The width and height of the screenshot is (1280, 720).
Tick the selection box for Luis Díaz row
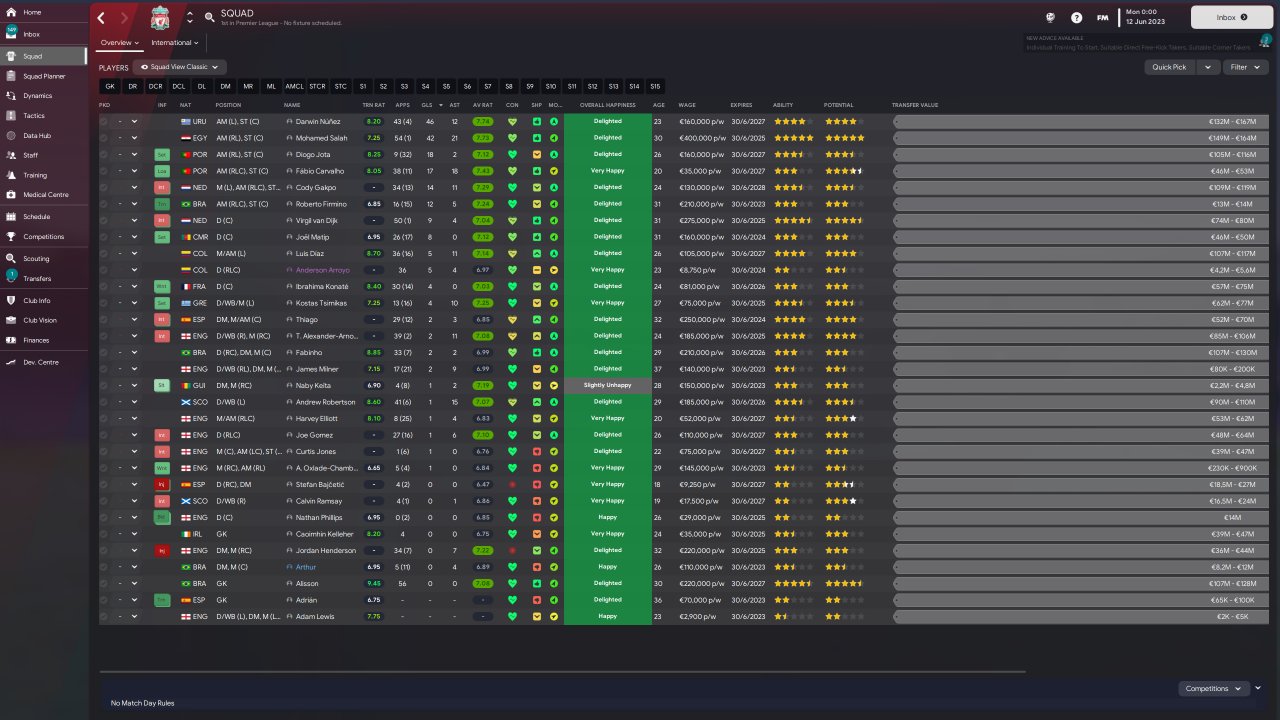click(105, 253)
